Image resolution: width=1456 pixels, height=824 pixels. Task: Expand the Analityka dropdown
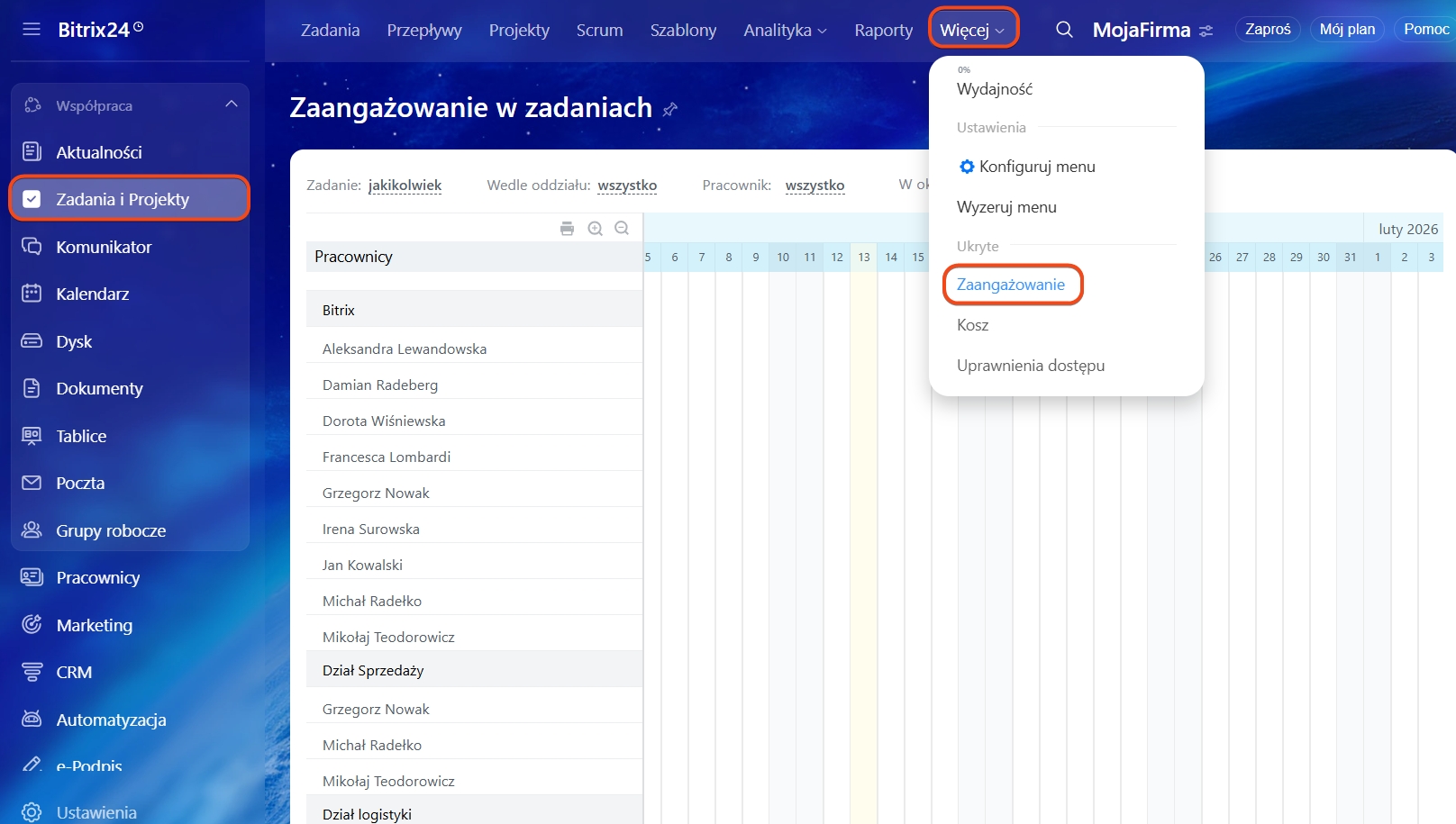pyautogui.click(x=784, y=30)
